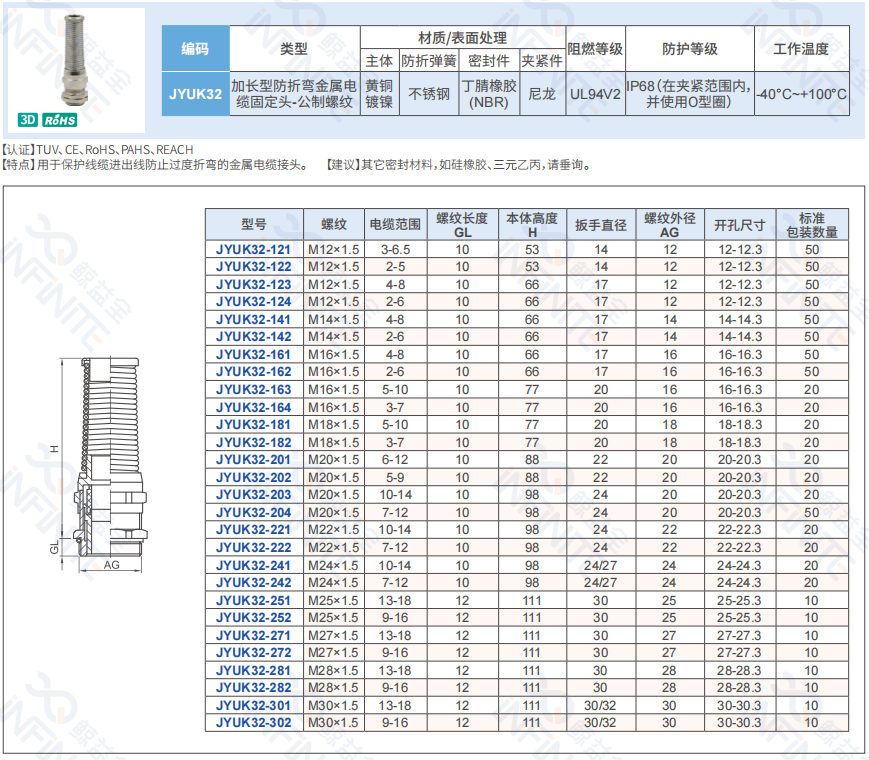The height and width of the screenshot is (760, 869).
Task: Click the 材质/表面处理 header cell
Action: [462, 38]
